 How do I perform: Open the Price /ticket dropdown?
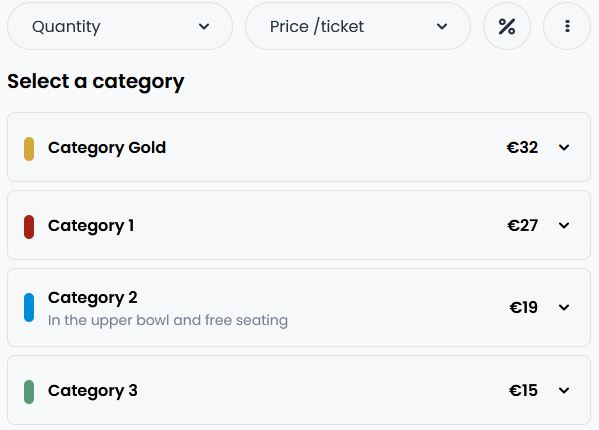coord(358,26)
